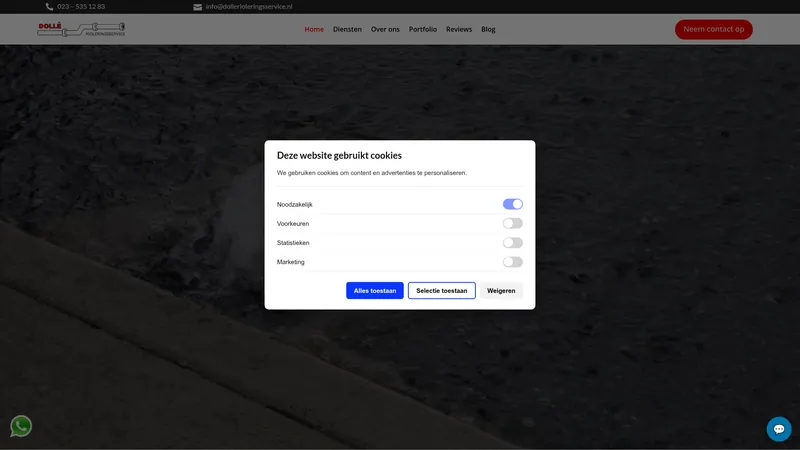Image resolution: width=800 pixels, height=450 pixels.
Task: Enable the Marketing cookie switch
Action: click(x=512, y=262)
